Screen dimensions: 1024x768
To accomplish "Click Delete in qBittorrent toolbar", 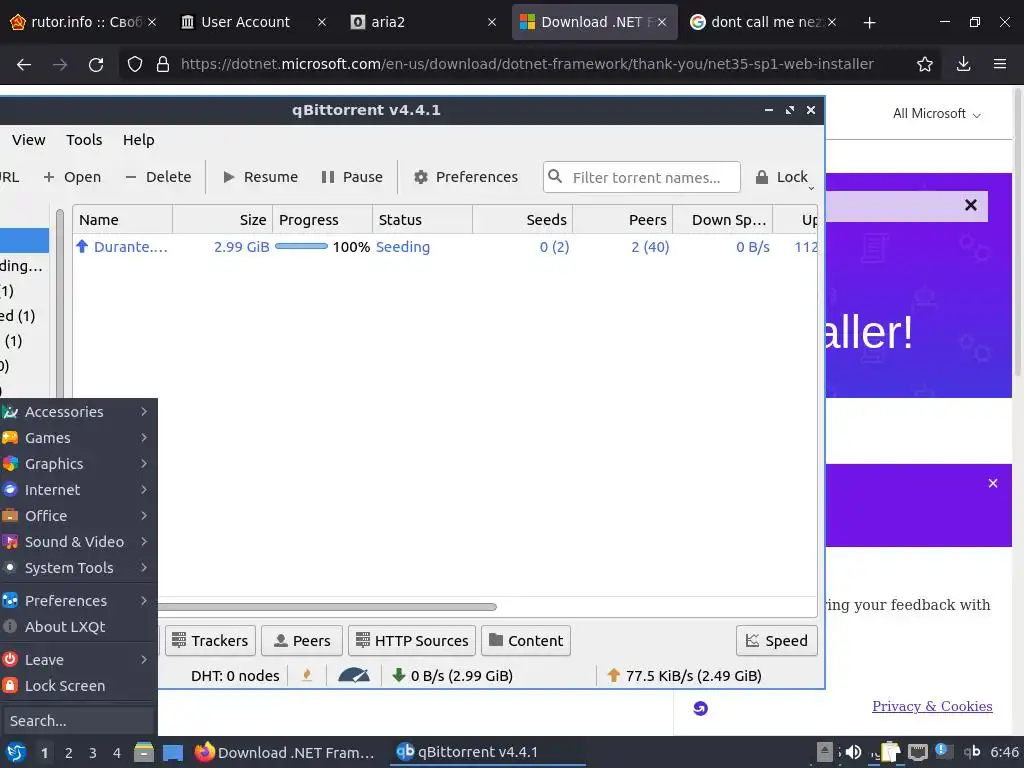I will point(157,177).
